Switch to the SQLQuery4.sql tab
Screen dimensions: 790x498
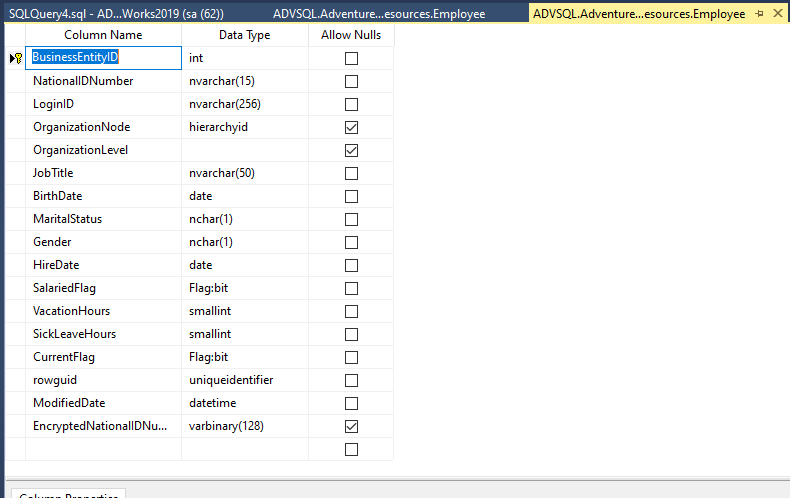click(x=116, y=14)
